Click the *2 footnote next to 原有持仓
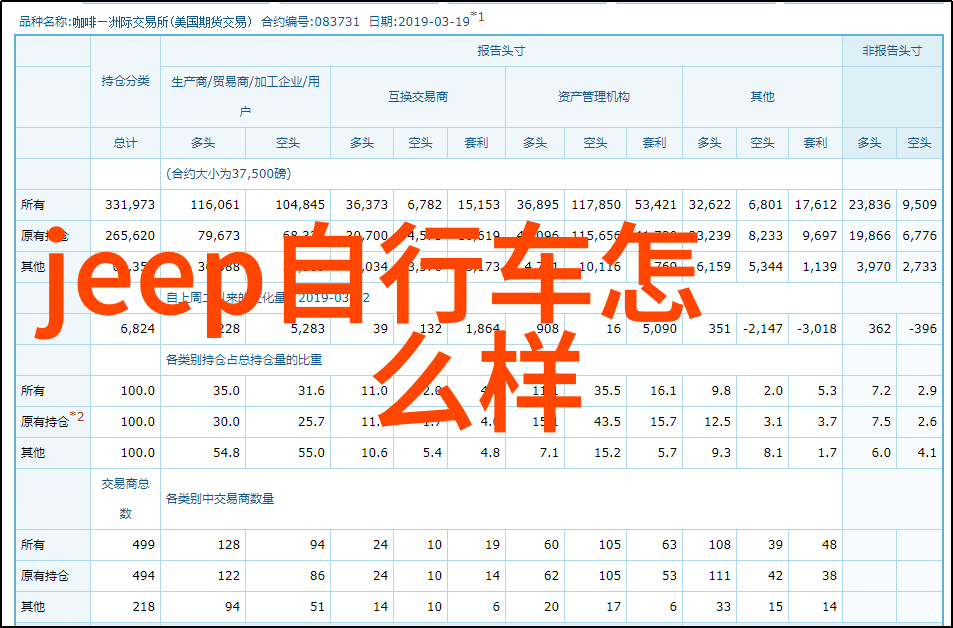 click(x=77, y=416)
